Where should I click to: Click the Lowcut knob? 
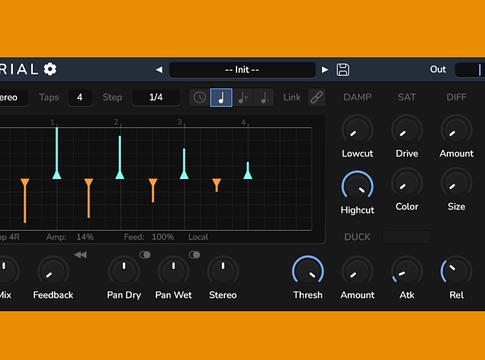357,130
